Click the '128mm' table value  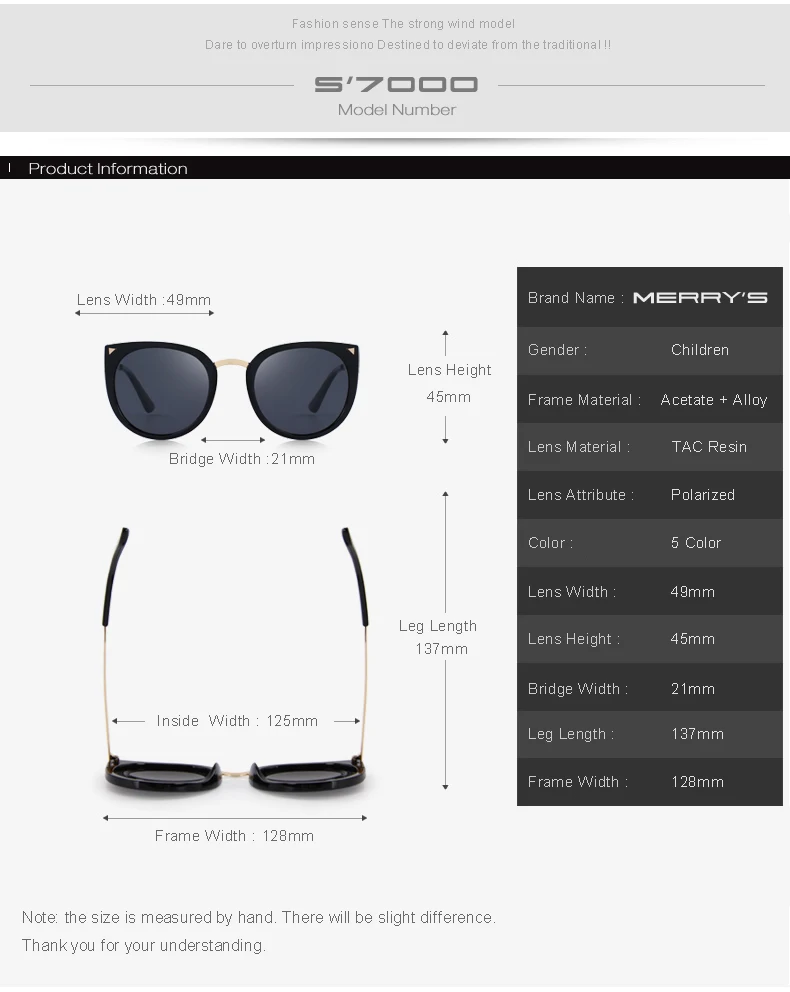point(698,782)
